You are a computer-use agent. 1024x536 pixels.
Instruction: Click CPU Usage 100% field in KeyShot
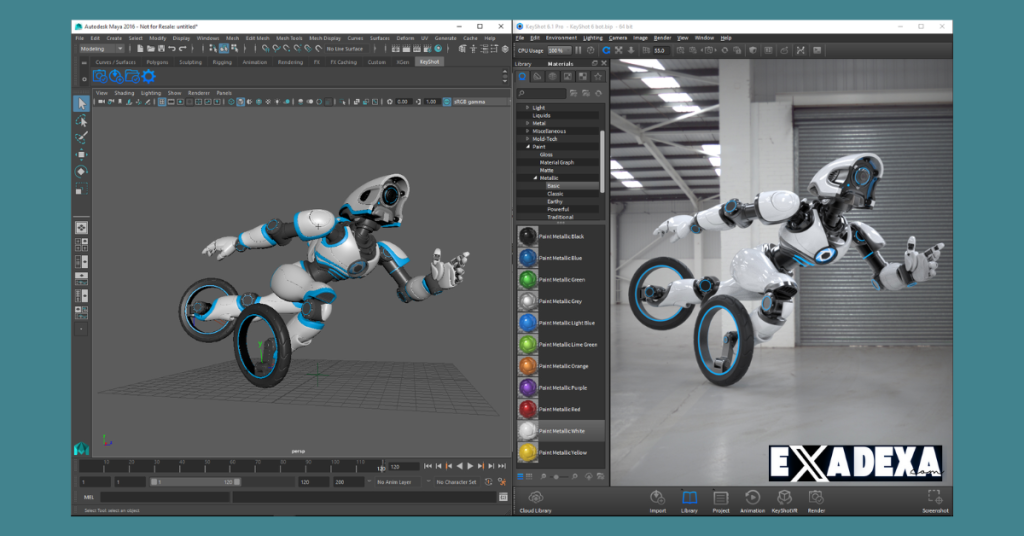tap(559, 50)
